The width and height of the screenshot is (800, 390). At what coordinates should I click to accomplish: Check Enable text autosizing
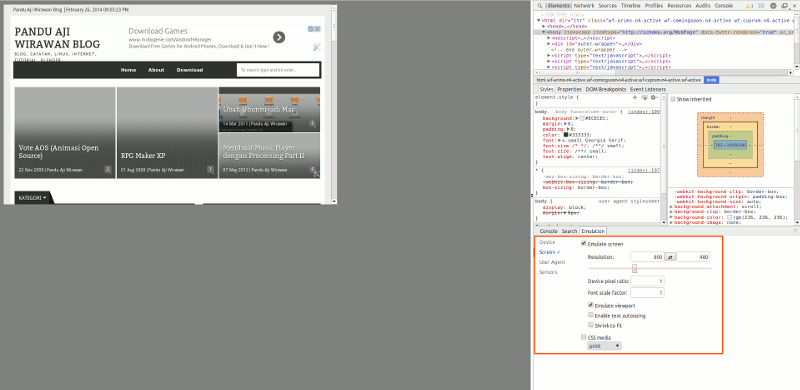coord(591,315)
